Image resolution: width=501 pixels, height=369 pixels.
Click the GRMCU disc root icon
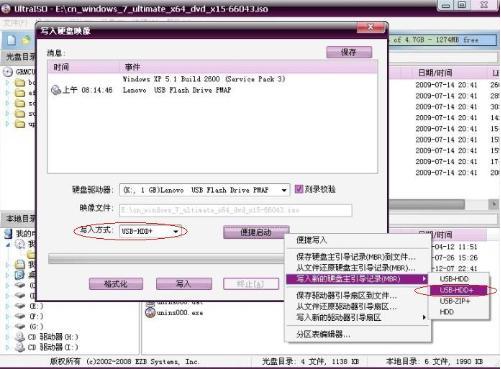(8, 72)
